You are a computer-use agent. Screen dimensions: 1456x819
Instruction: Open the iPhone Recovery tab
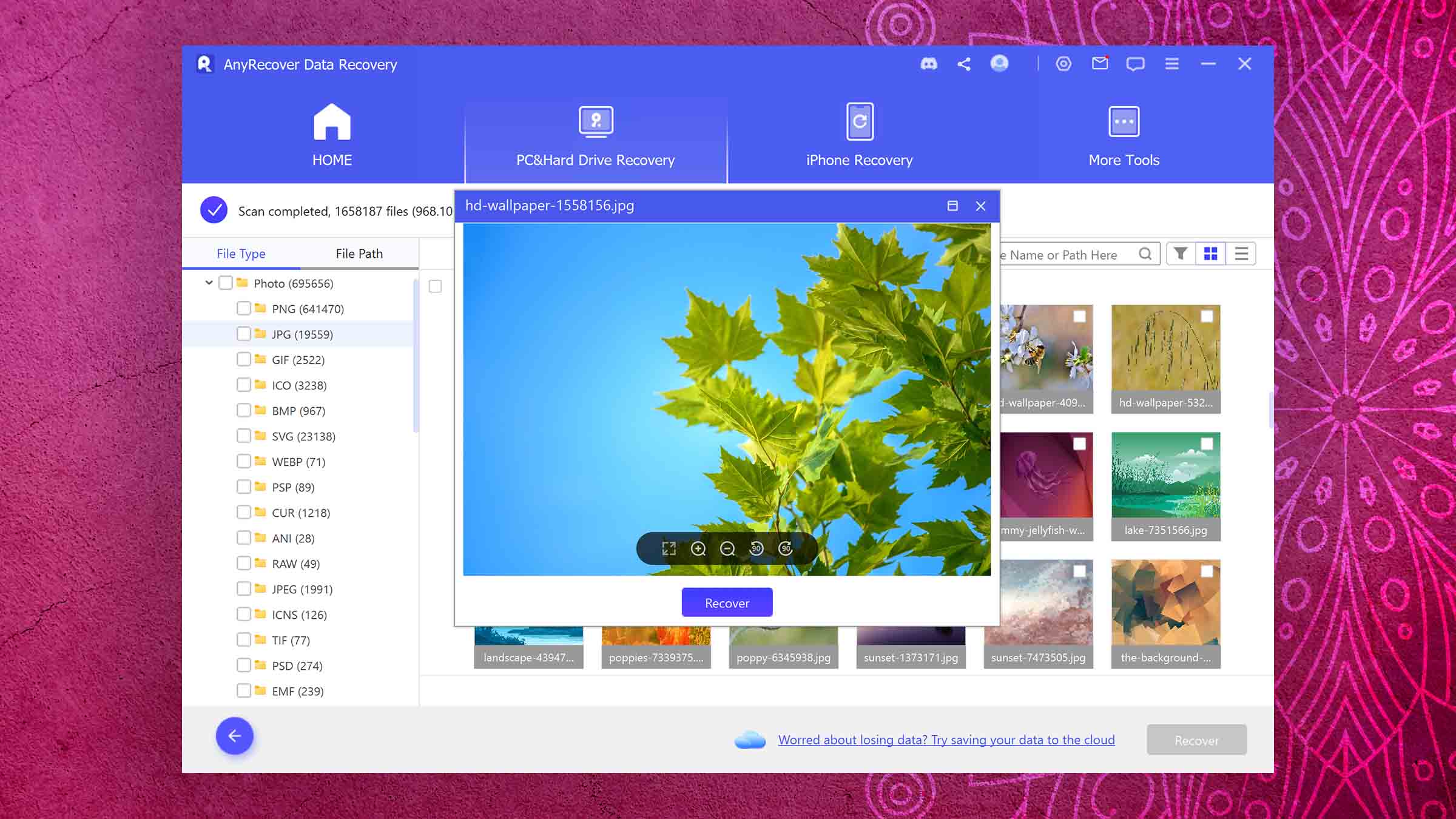pos(859,136)
